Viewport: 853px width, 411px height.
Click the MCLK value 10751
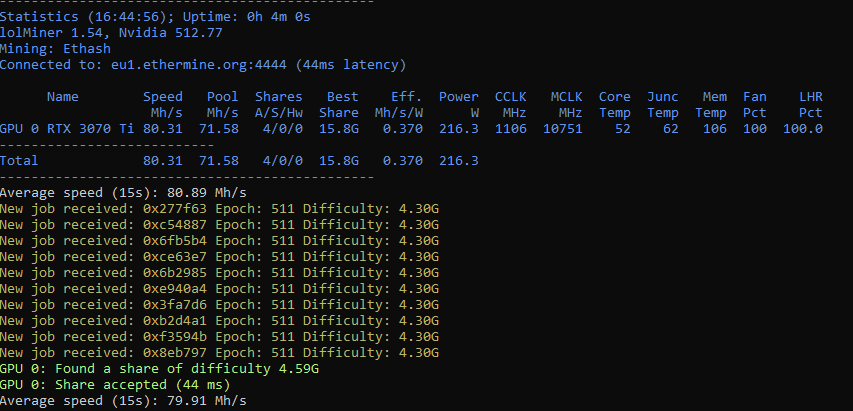(562, 128)
